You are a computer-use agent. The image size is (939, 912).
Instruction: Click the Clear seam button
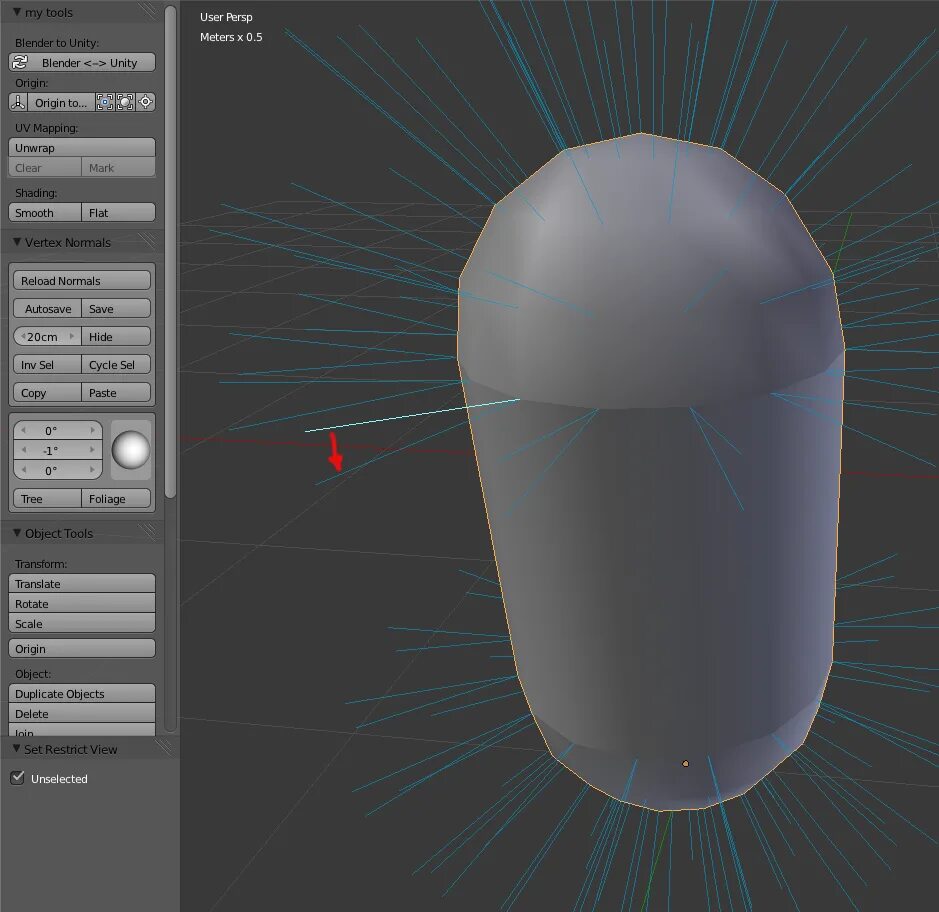point(45,168)
